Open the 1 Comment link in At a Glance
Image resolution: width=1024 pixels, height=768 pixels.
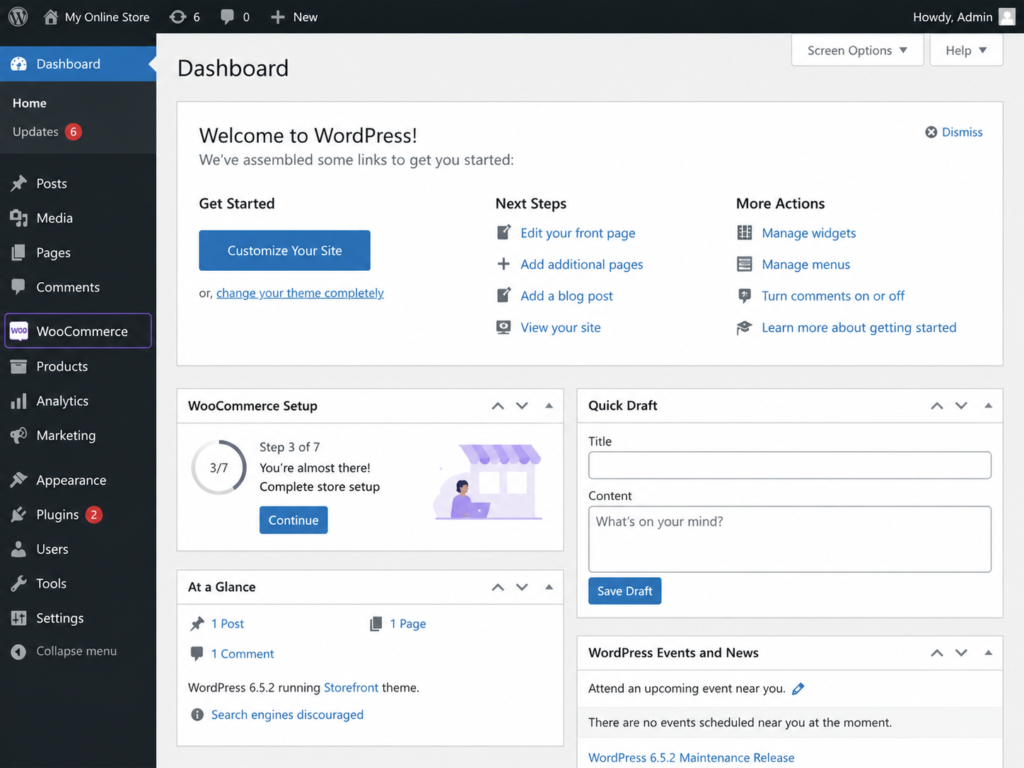(x=242, y=654)
